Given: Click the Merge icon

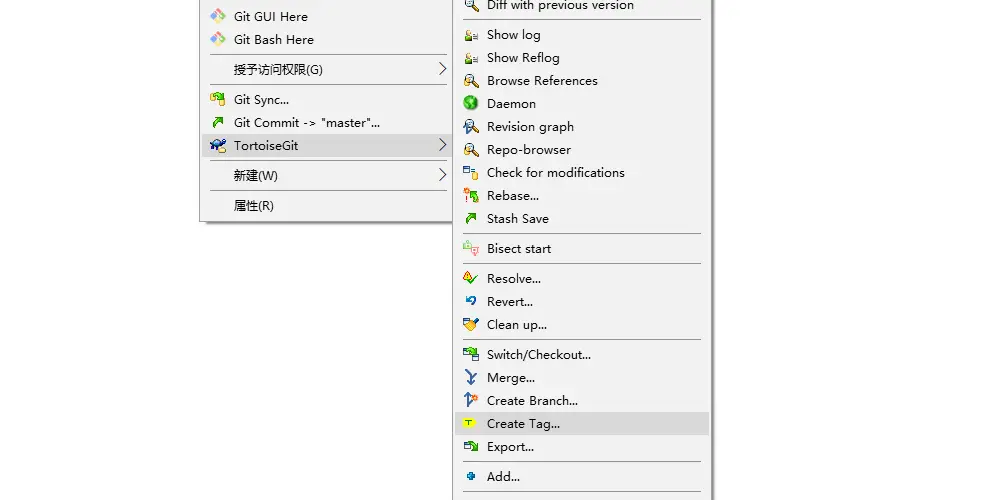Looking at the screenshot, I should 471,377.
